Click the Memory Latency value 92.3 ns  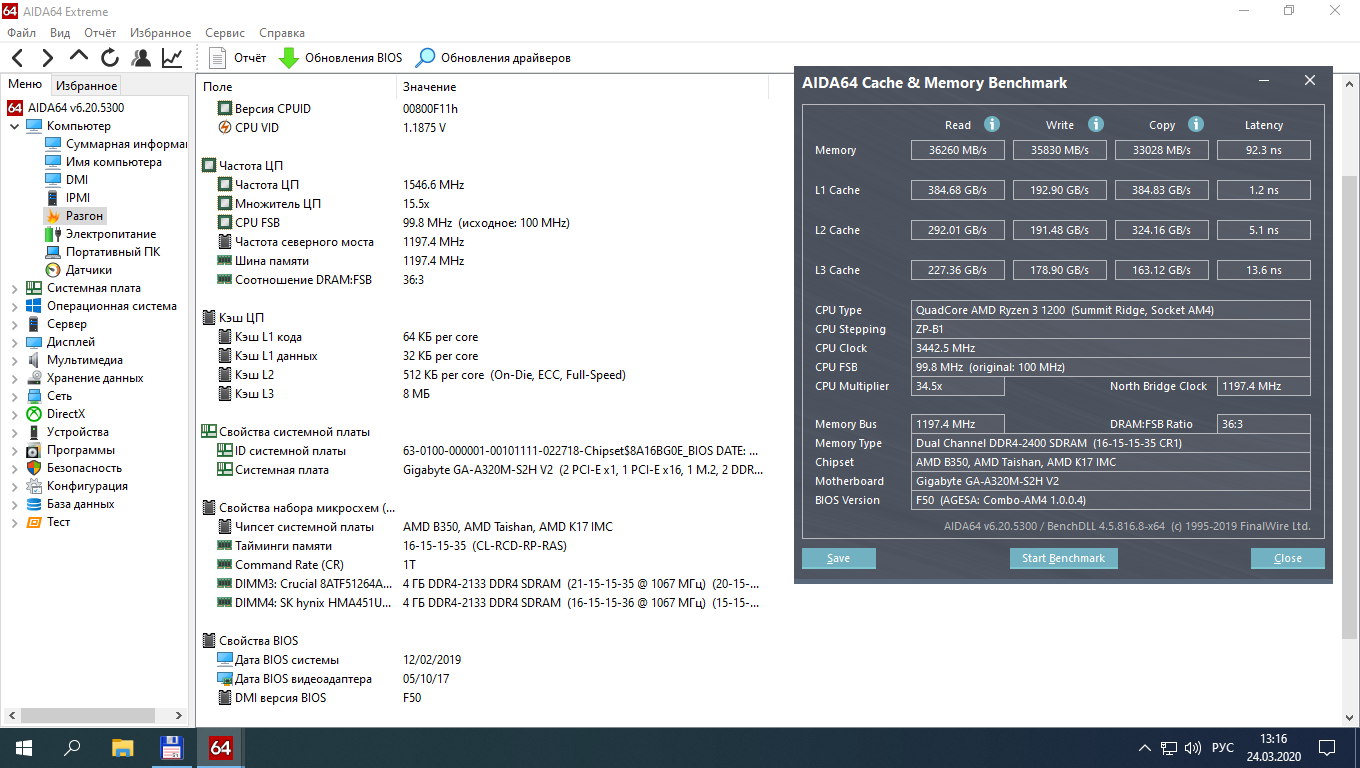coord(1264,150)
